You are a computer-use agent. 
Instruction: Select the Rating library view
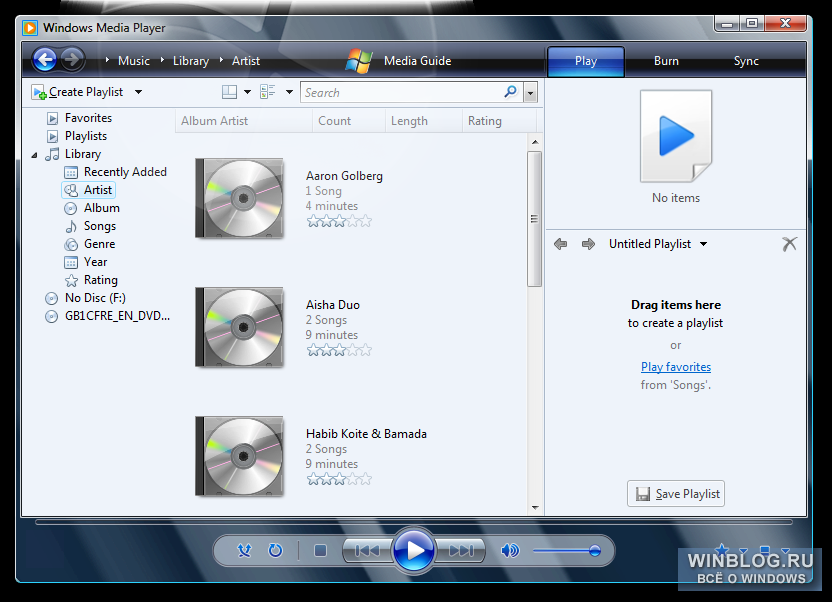pyautogui.click(x=101, y=280)
